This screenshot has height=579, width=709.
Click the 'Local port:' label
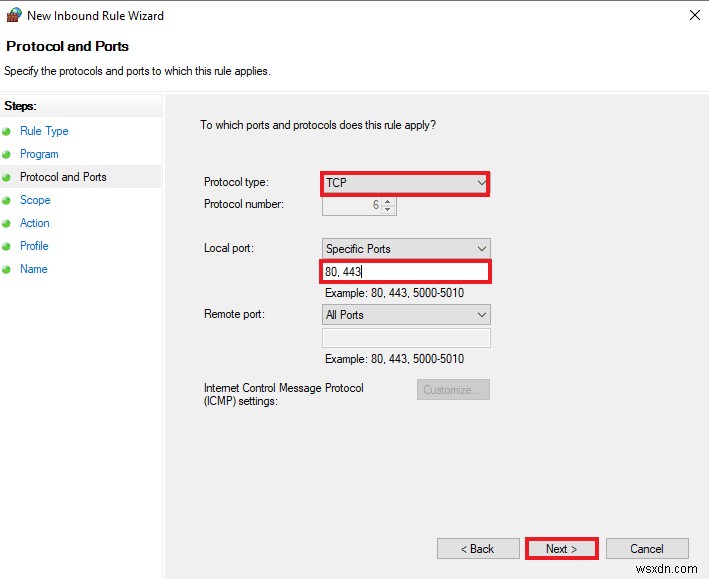point(229,248)
